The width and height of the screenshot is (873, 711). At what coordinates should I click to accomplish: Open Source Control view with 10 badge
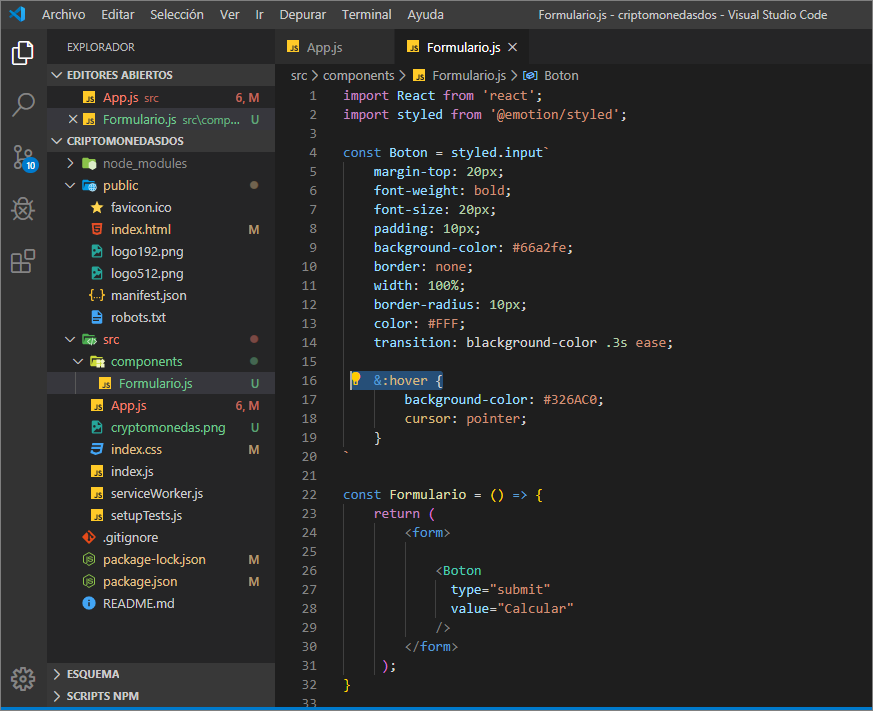tap(24, 158)
